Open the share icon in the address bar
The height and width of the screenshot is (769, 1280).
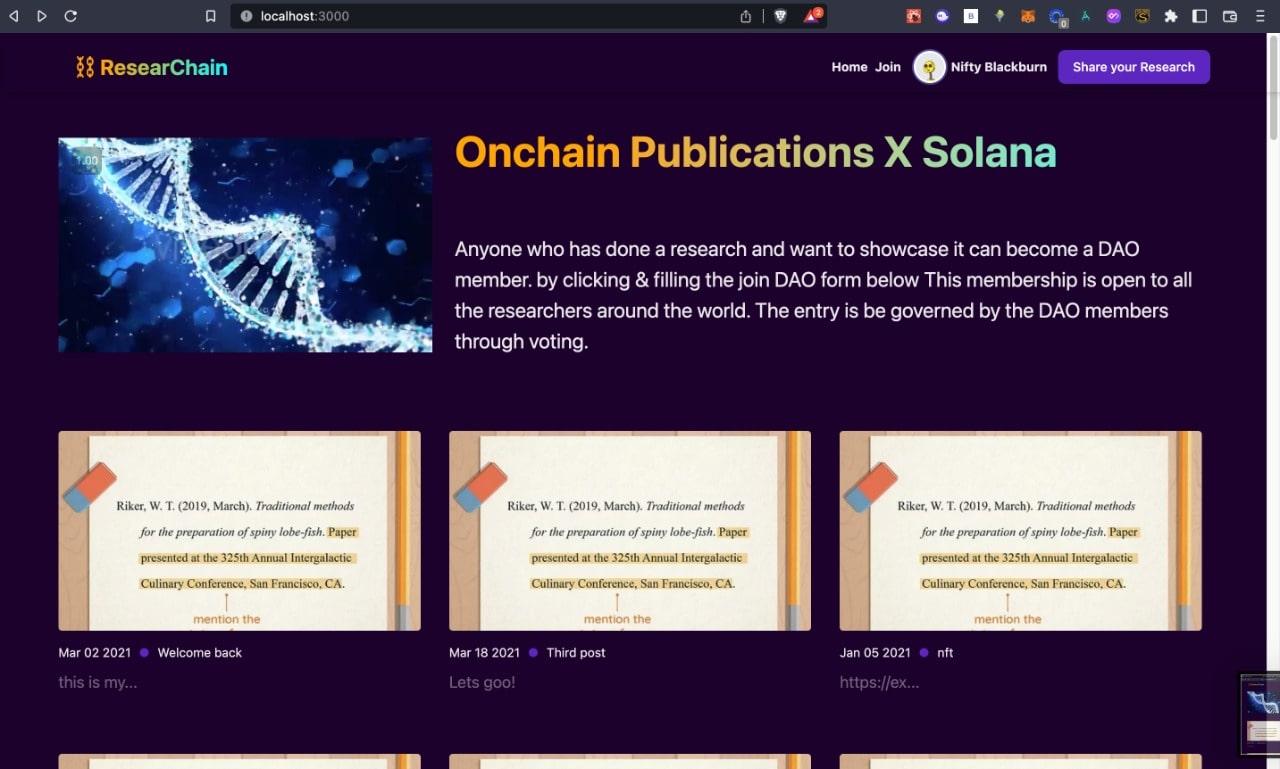point(745,16)
